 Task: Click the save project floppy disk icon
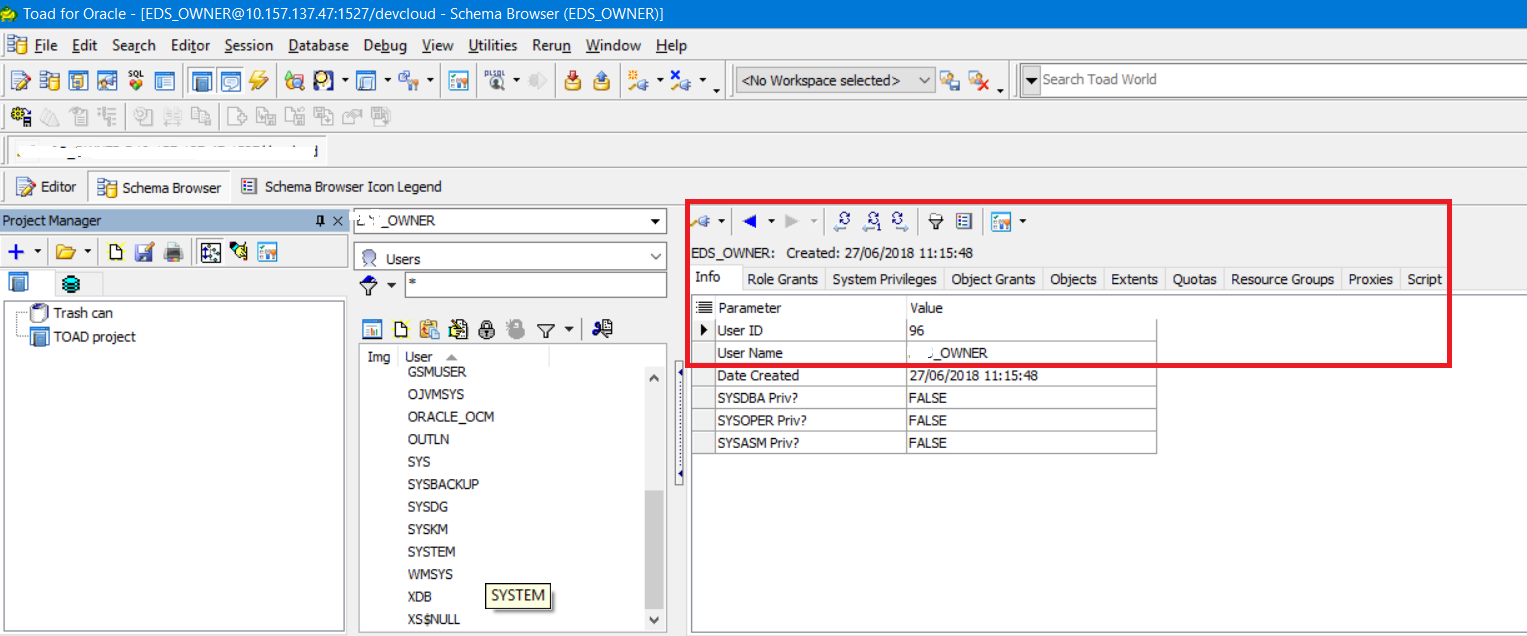(x=144, y=251)
